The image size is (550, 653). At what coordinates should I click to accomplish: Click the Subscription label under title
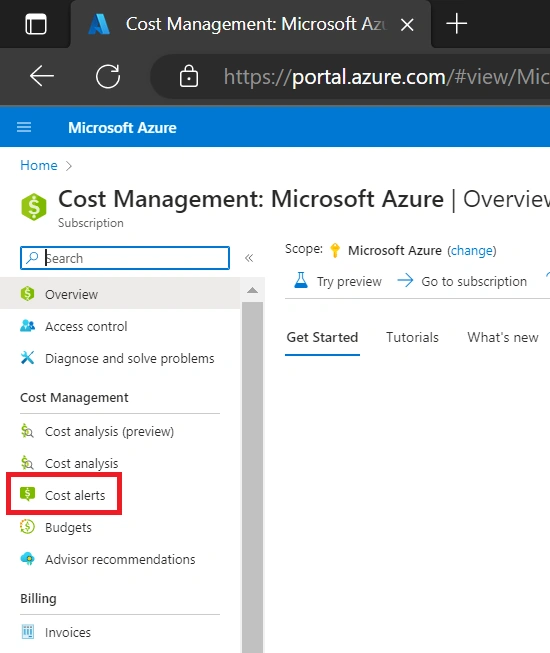pyautogui.click(x=91, y=223)
